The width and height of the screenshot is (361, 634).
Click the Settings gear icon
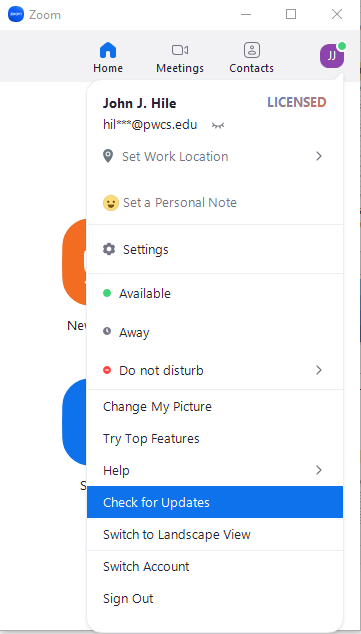click(109, 249)
